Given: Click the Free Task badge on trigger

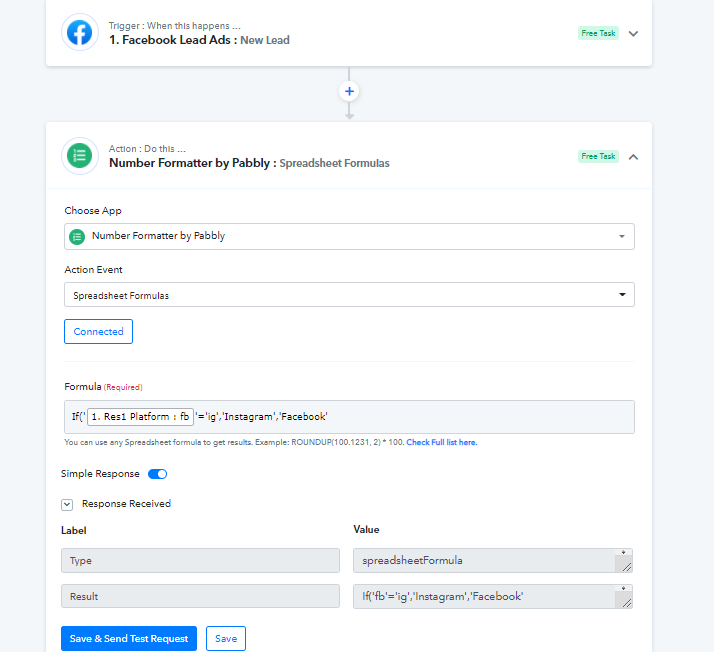Looking at the screenshot, I should point(598,33).
